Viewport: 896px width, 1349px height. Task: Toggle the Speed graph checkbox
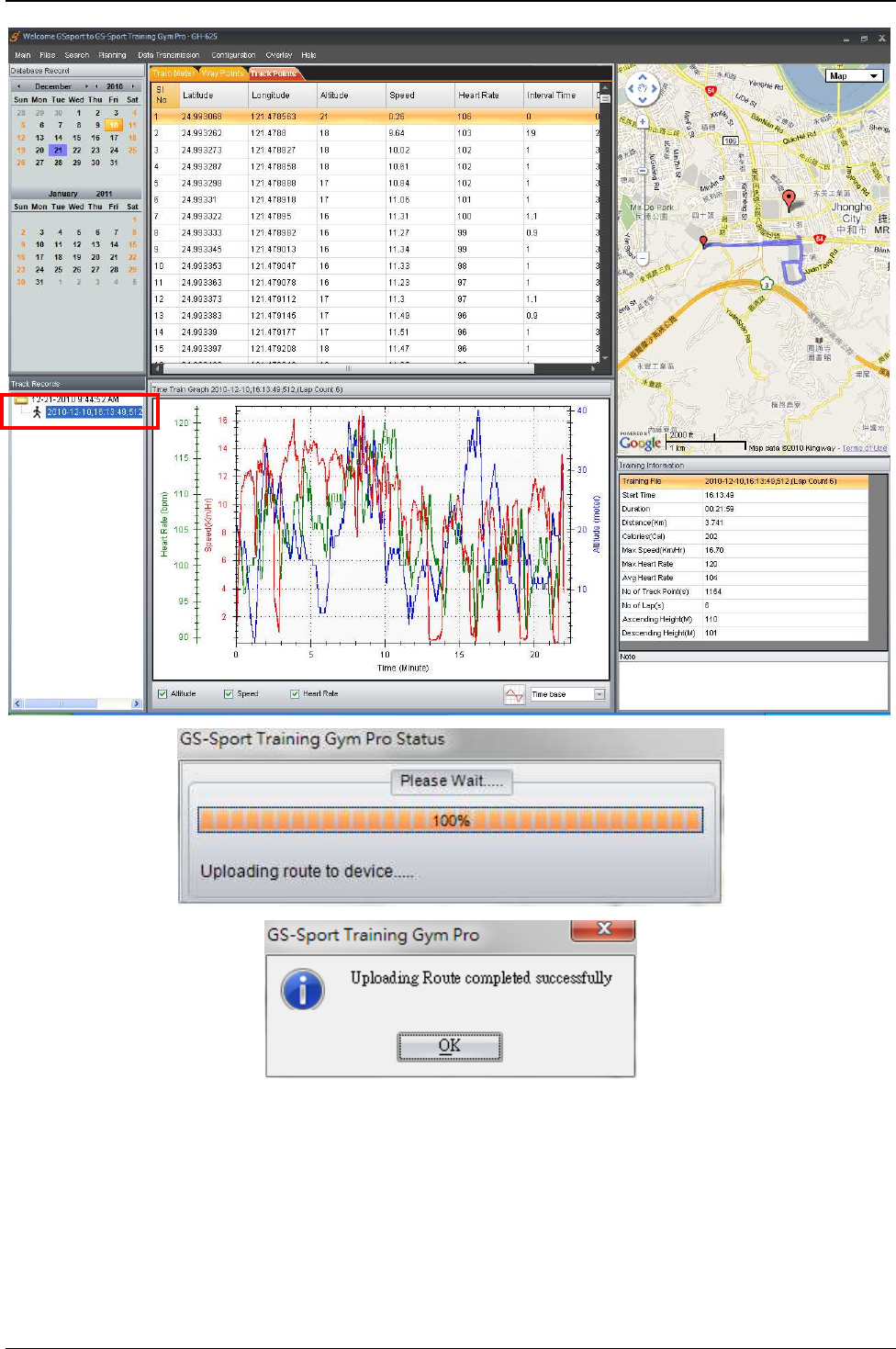point(229,694)
